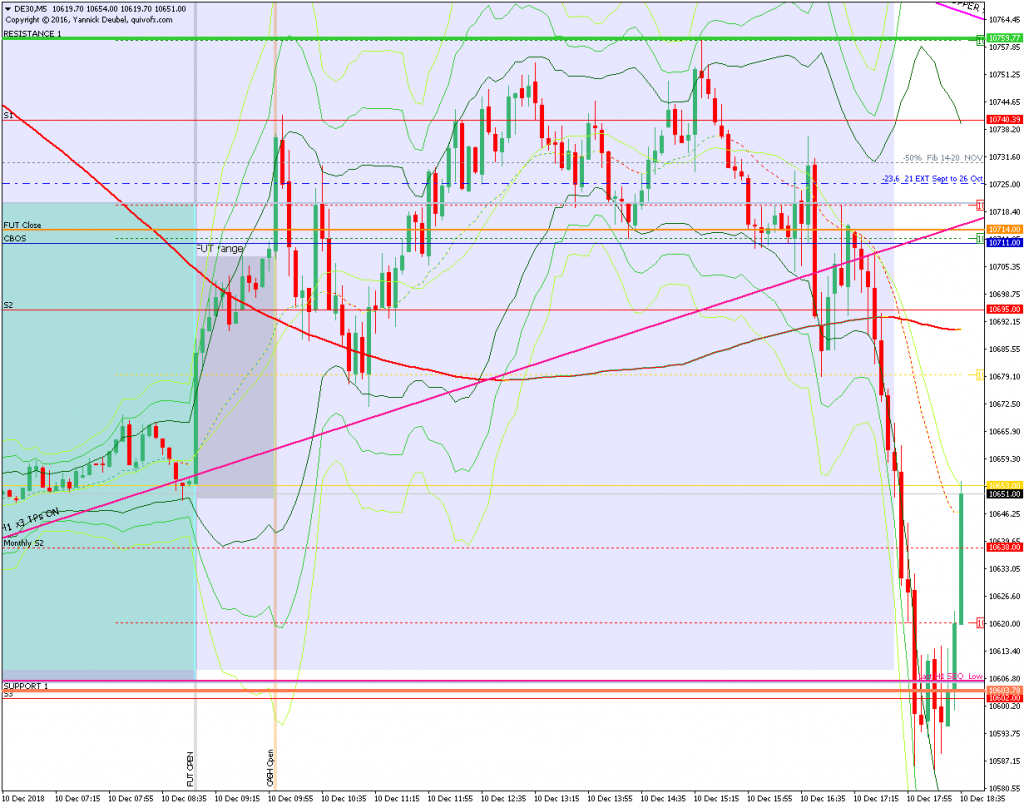
Task: Click the FUT Close label
Action: 22,225
